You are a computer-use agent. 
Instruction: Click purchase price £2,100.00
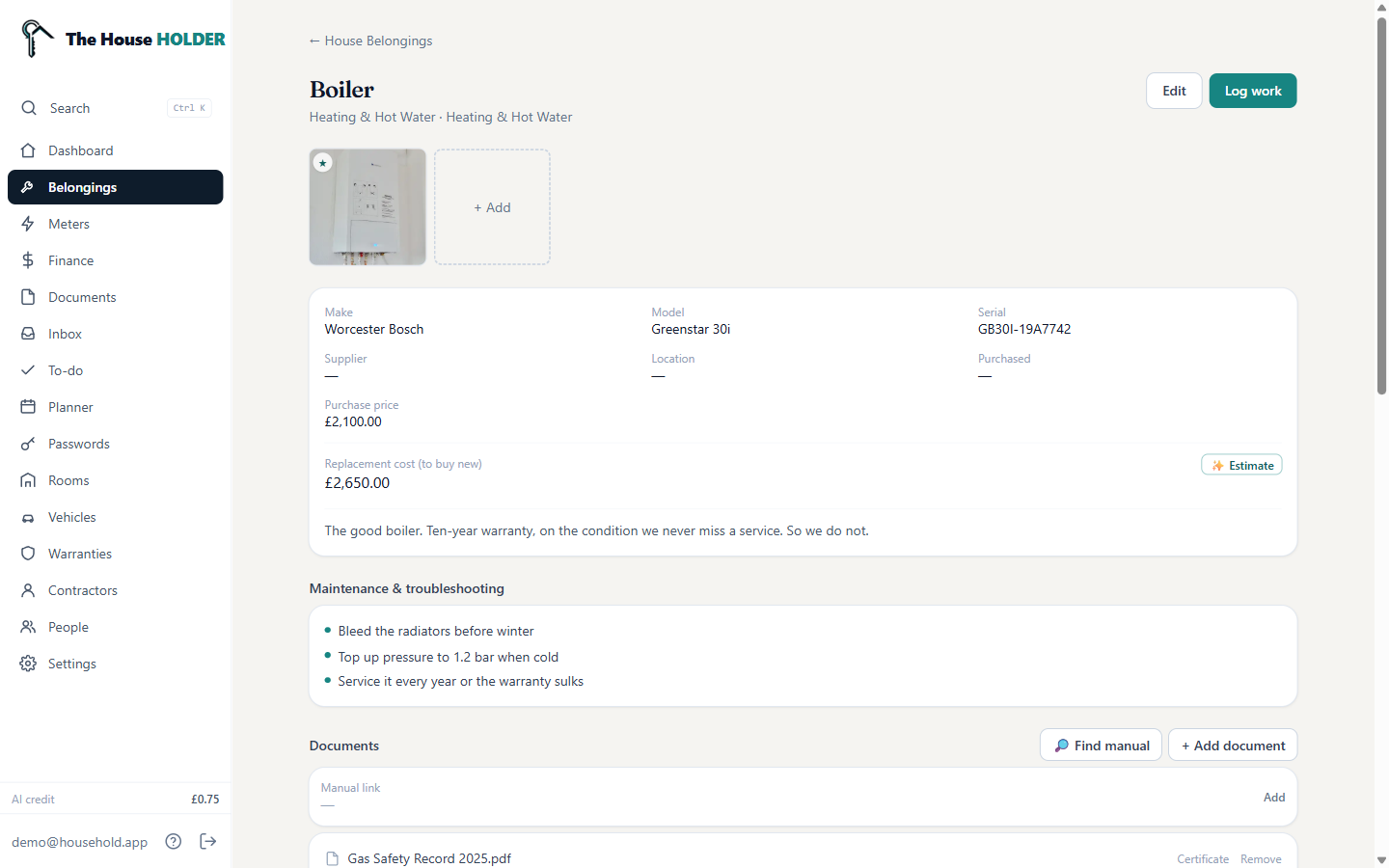(353, 421)
